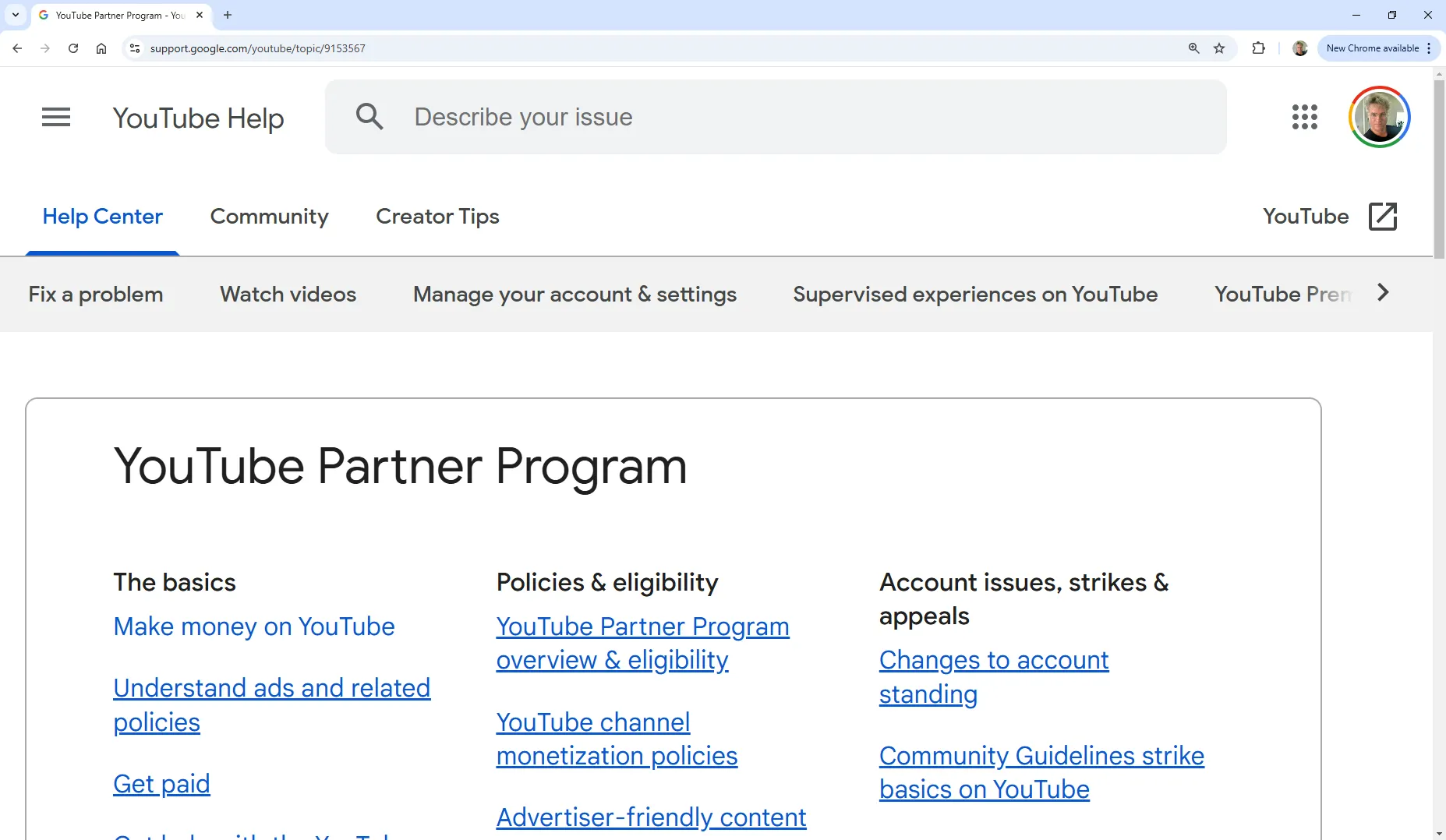Close the YouTube Partner Program tab
Viewport: 1446px width, 840px height.
point(200,15)
